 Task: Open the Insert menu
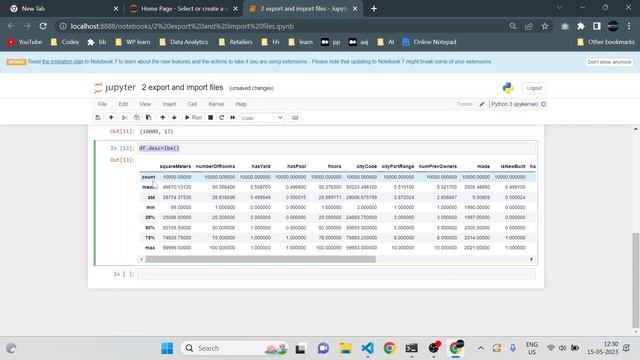pyautogui.click(x=169, y=104)
